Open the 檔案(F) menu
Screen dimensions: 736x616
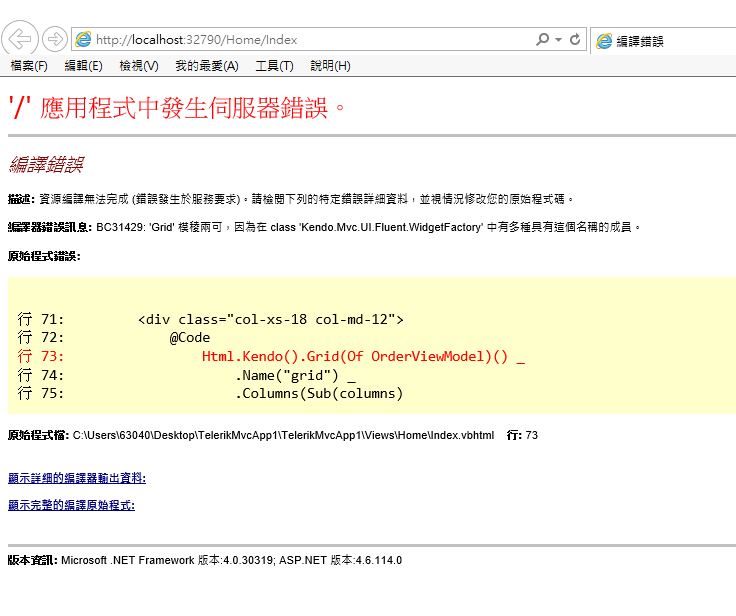(29, 66)
